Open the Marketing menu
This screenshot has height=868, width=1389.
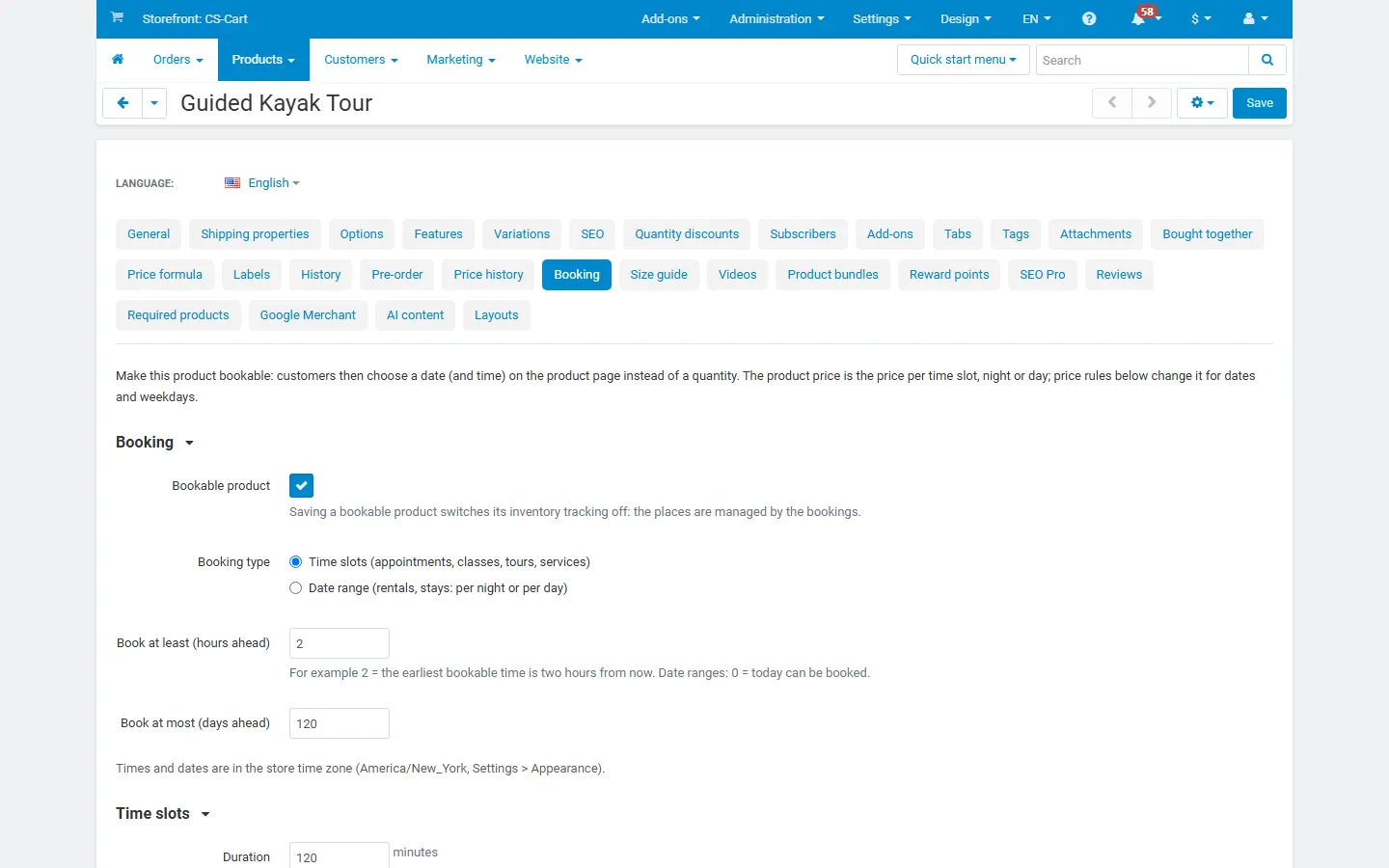461,60
